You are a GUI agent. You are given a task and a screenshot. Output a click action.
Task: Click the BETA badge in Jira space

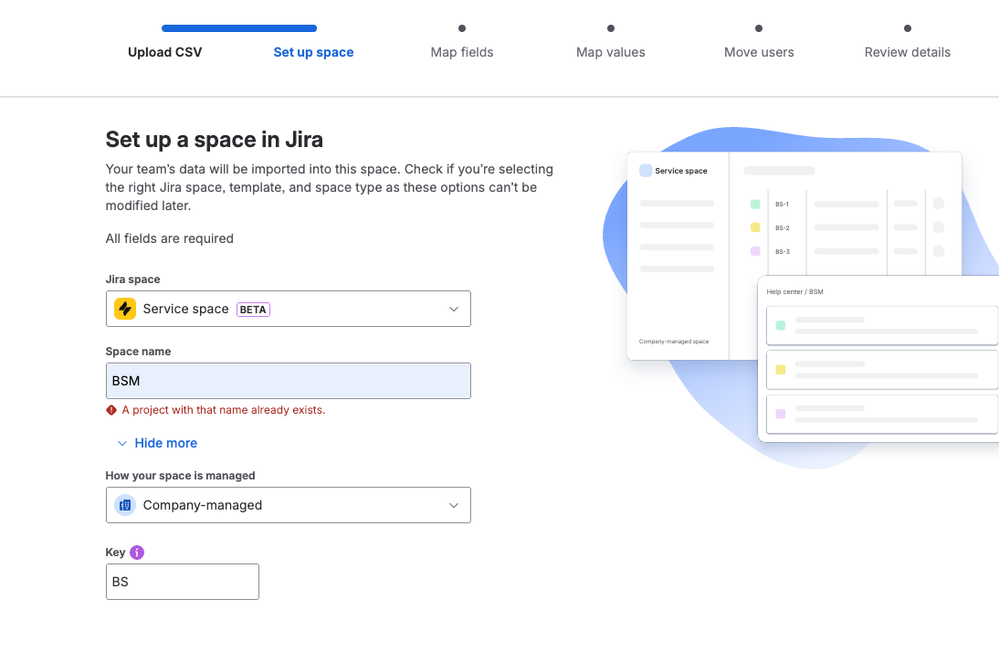coord(253,310)
